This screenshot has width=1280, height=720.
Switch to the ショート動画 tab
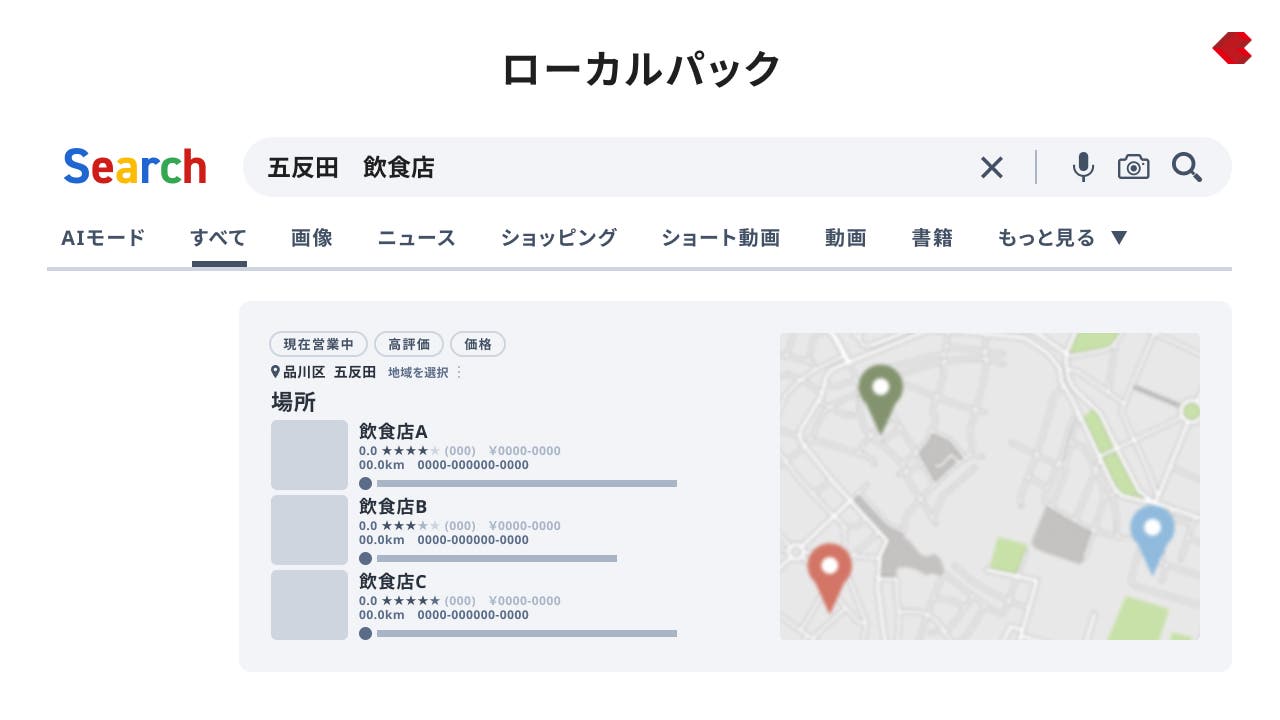coord(720,238)
